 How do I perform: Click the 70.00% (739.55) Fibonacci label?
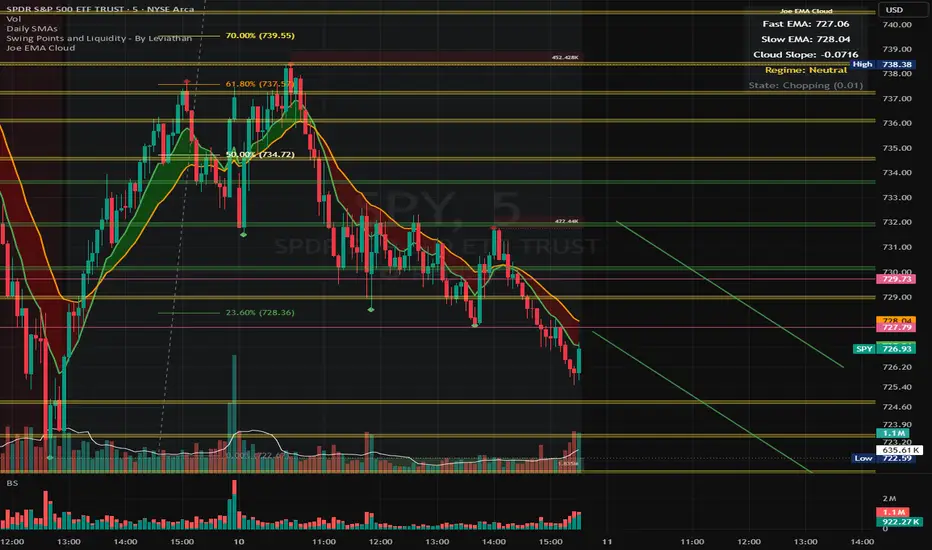pos(260,36)
